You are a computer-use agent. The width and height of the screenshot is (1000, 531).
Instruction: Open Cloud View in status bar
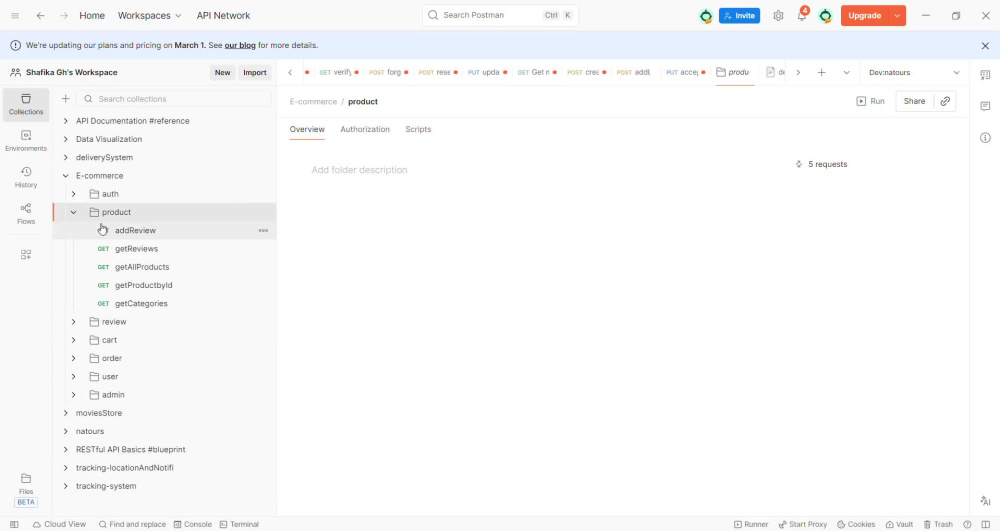pos(59,525)
